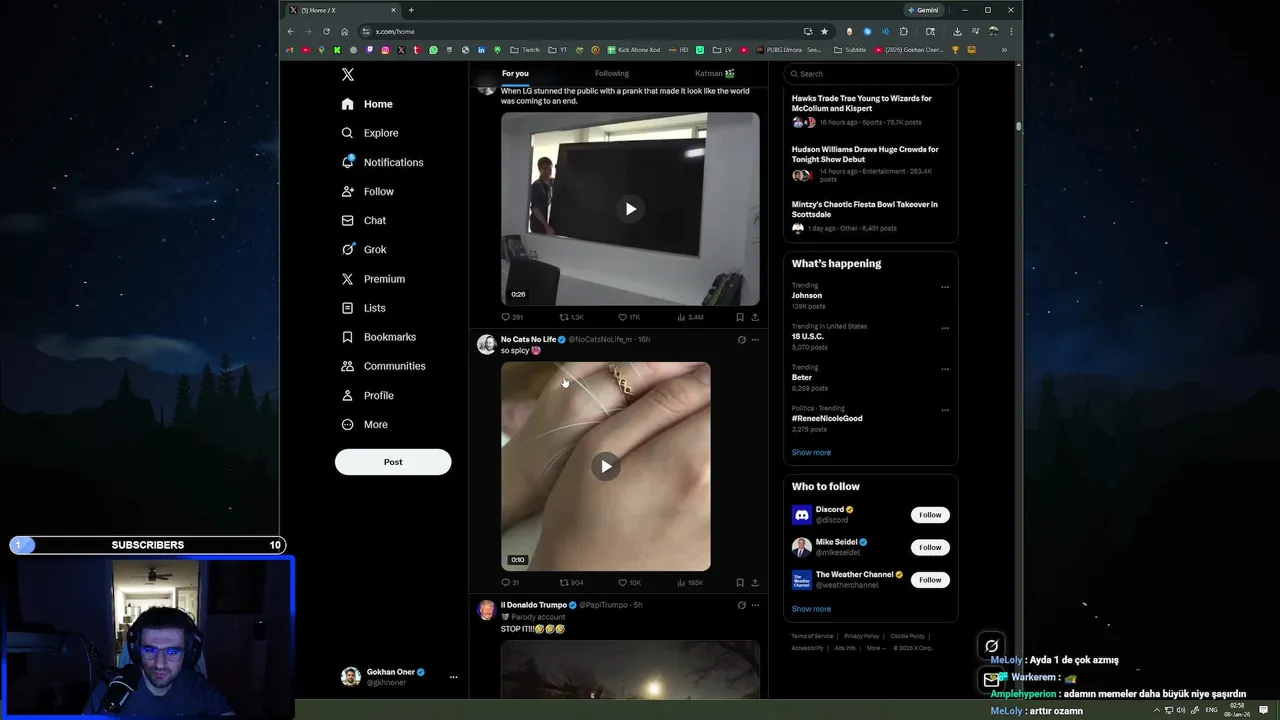Open account menu dots beside Gokhan Oner
Screen dimensions: 1280x720
click(453, 677)
